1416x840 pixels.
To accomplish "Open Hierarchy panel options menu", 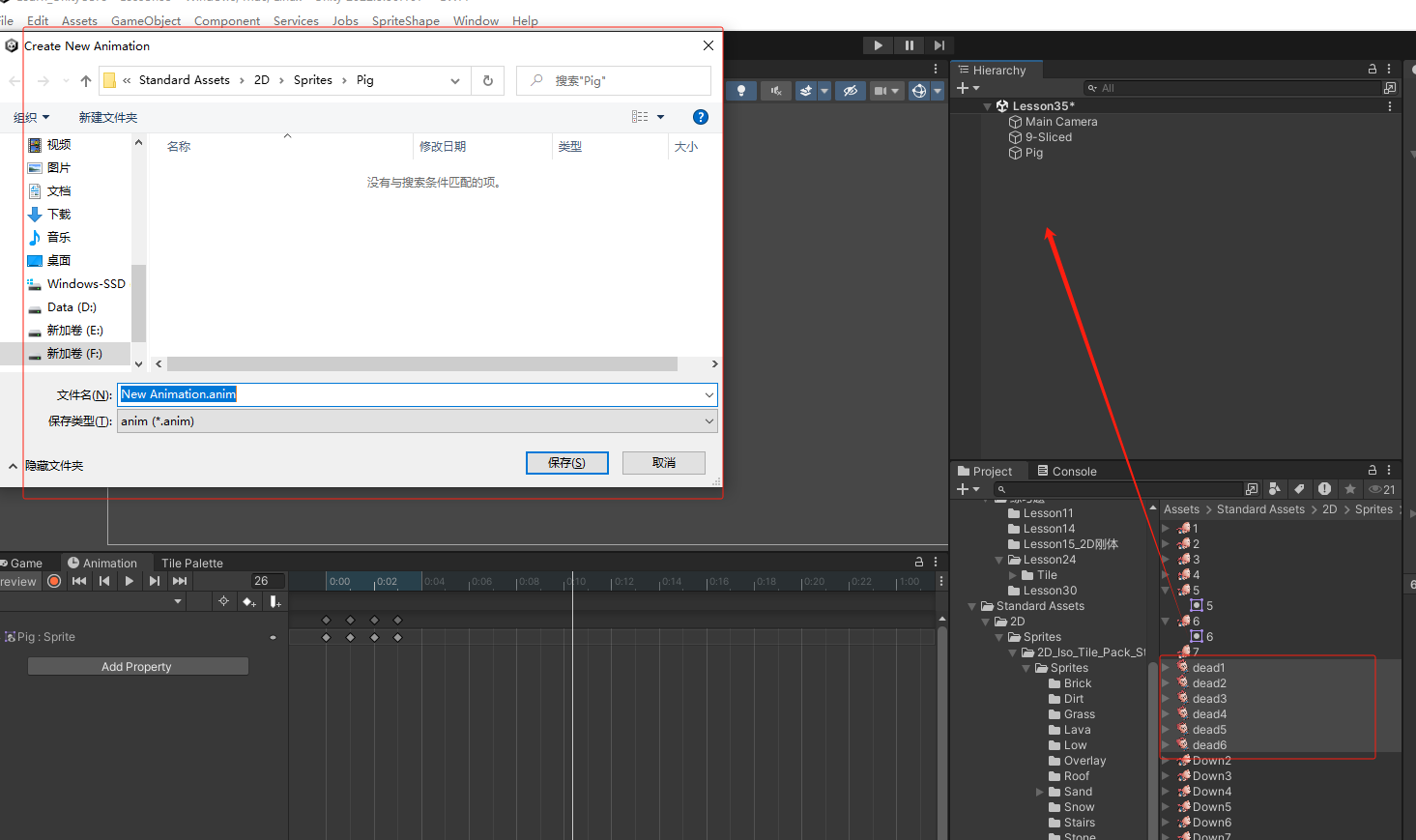I will click(1389, 70).
